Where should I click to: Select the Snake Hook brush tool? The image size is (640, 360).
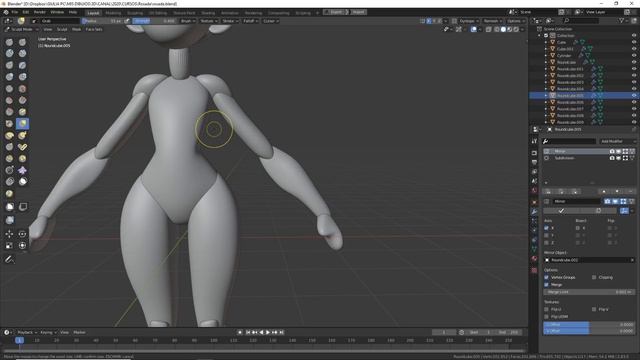point(22,135)
